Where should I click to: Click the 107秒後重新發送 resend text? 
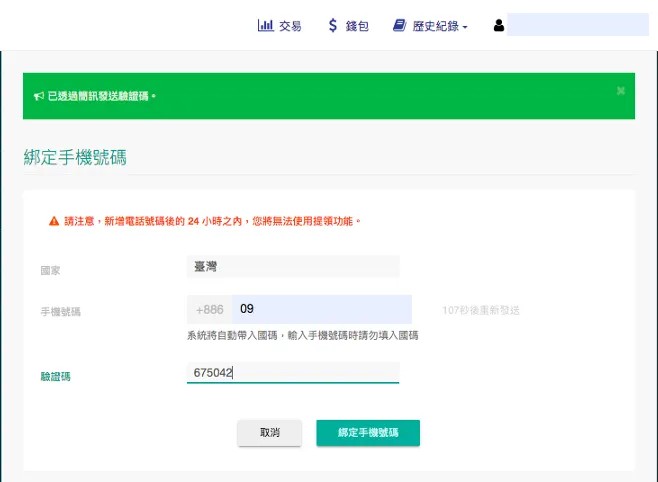pos(481,310)
